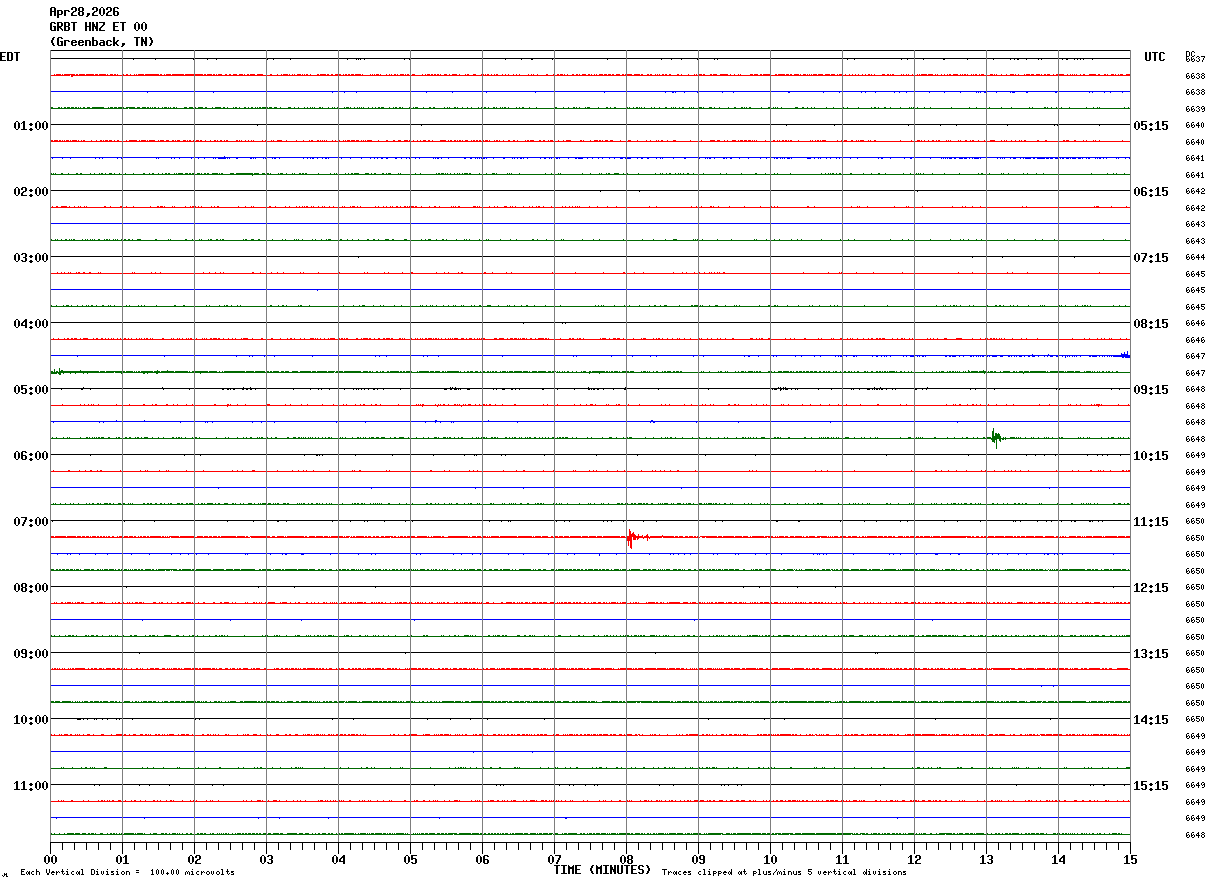Click the "10:15" UTC time label
1210x886 pixels.
pyautogui.click(x=1151, y=456)
